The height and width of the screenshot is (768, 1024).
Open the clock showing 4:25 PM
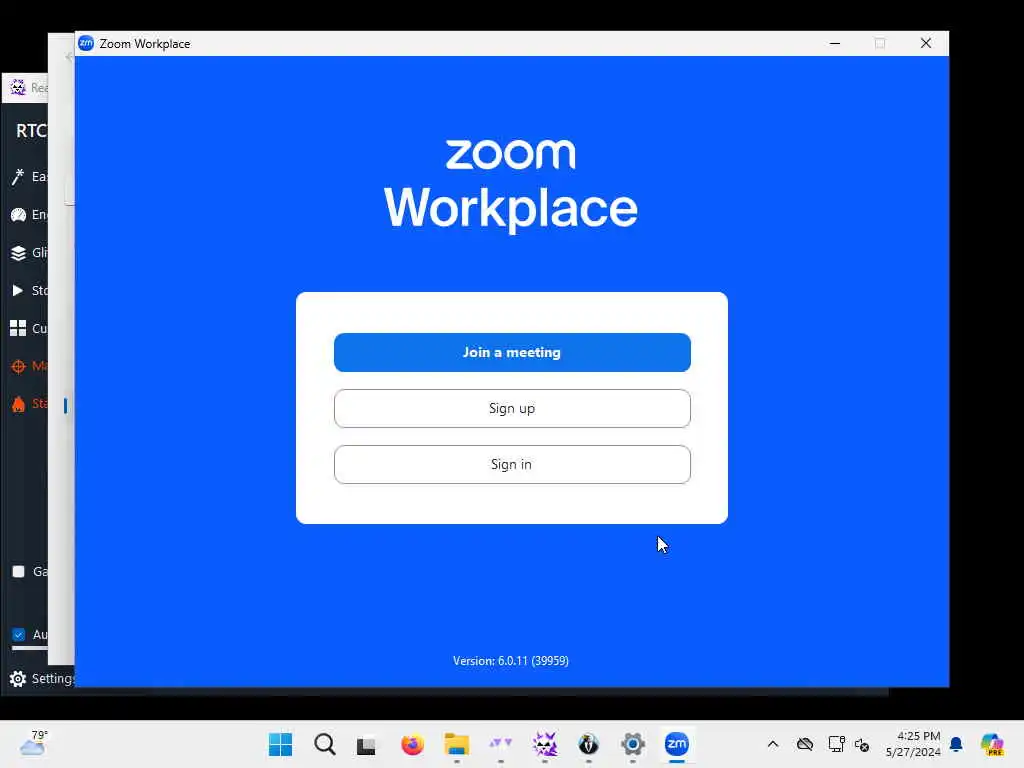(x=913, y=744)
